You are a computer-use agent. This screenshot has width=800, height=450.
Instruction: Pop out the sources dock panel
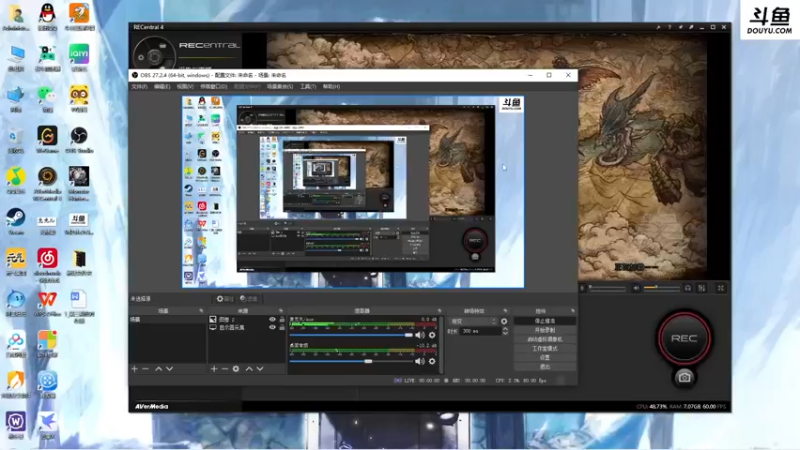pos(281,311)
